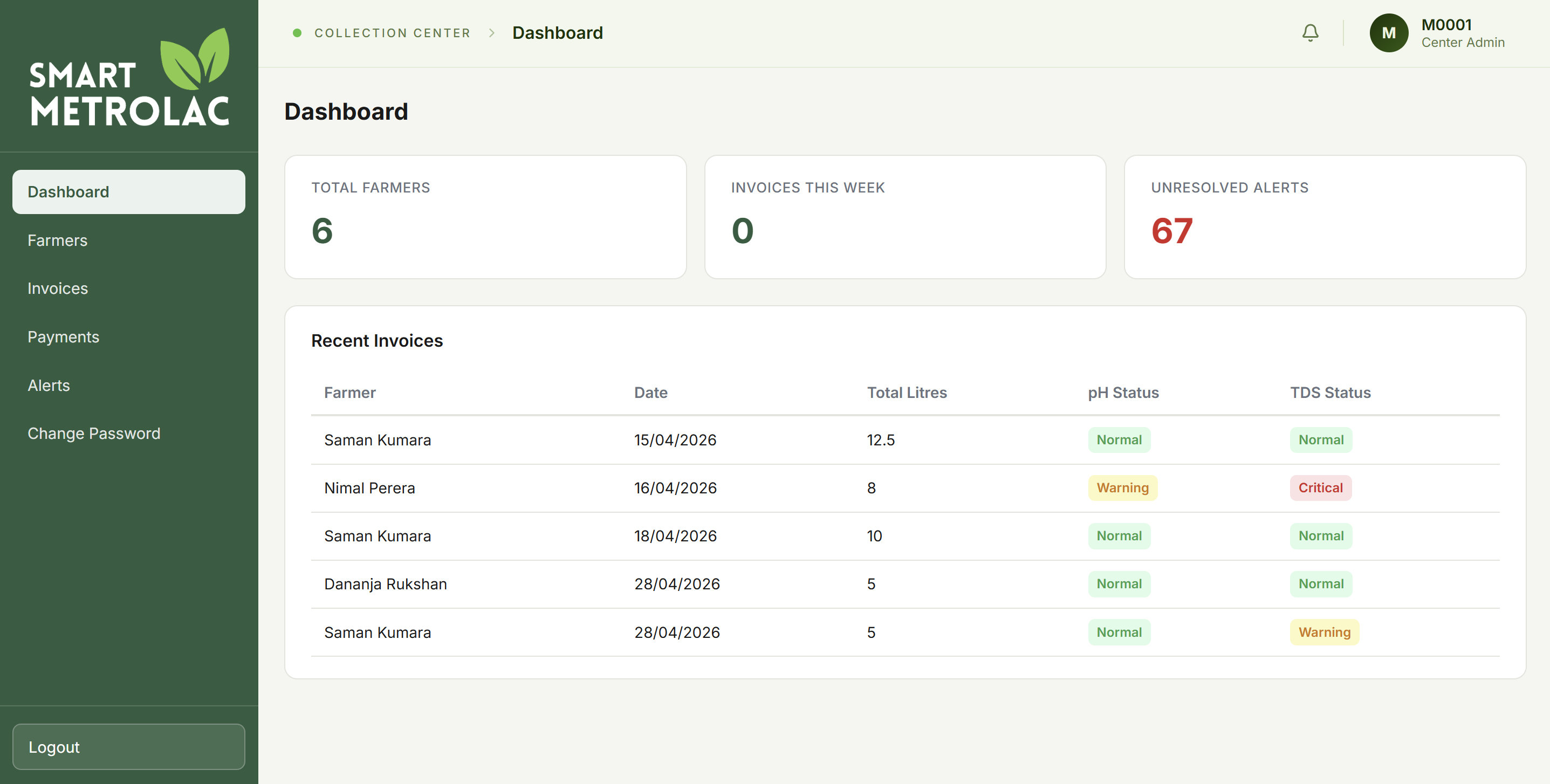
Task: Click the Normal TDS badge for 18/04/2026
Action: point(1320,536)
